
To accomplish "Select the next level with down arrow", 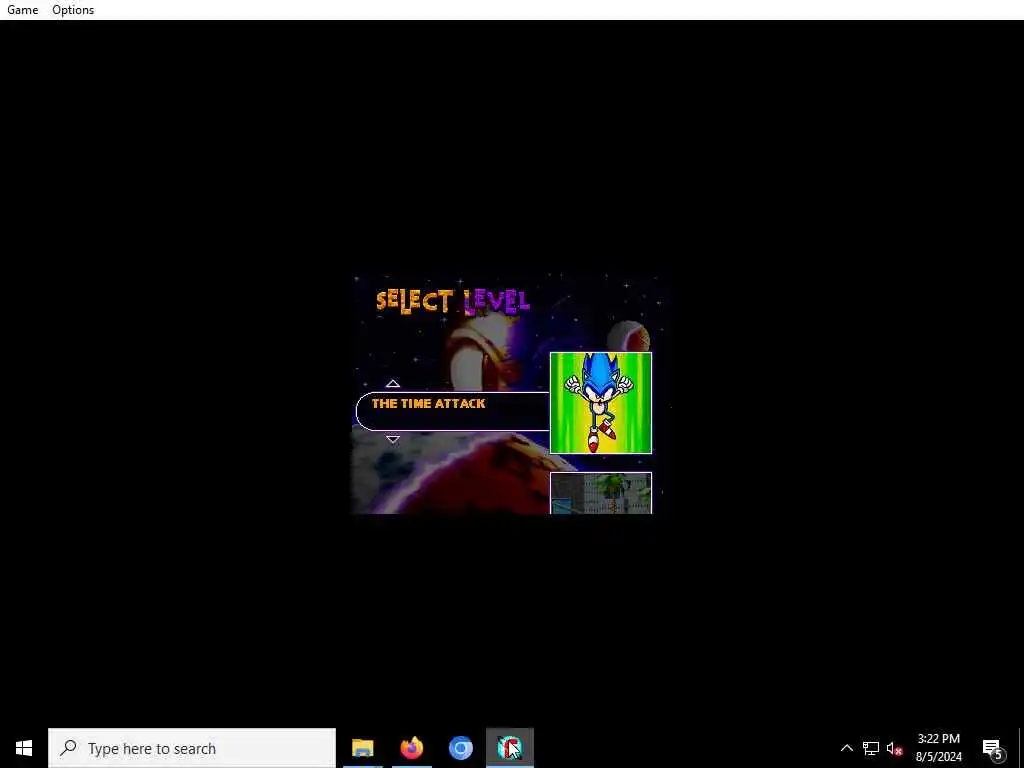I will [392, 439].
